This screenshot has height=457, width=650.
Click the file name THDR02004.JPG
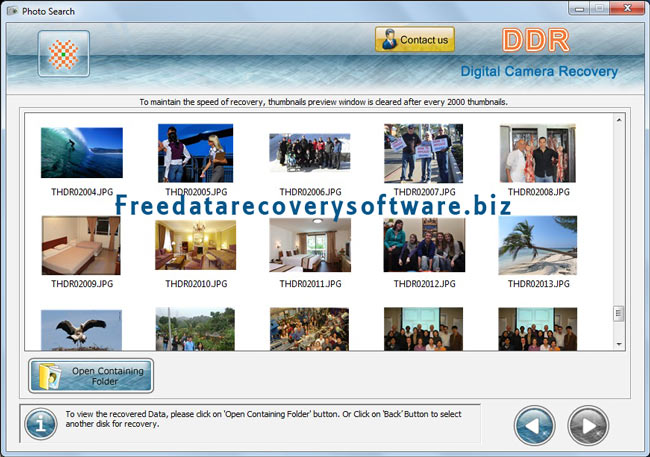(x=82, y=192)
